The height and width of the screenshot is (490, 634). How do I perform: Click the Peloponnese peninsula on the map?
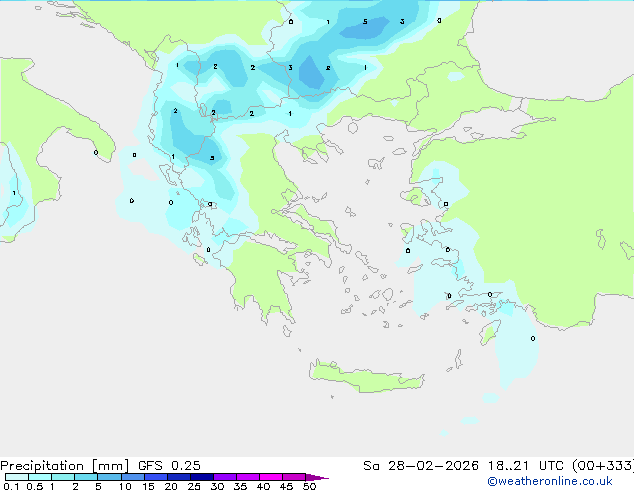click(263, 281)
